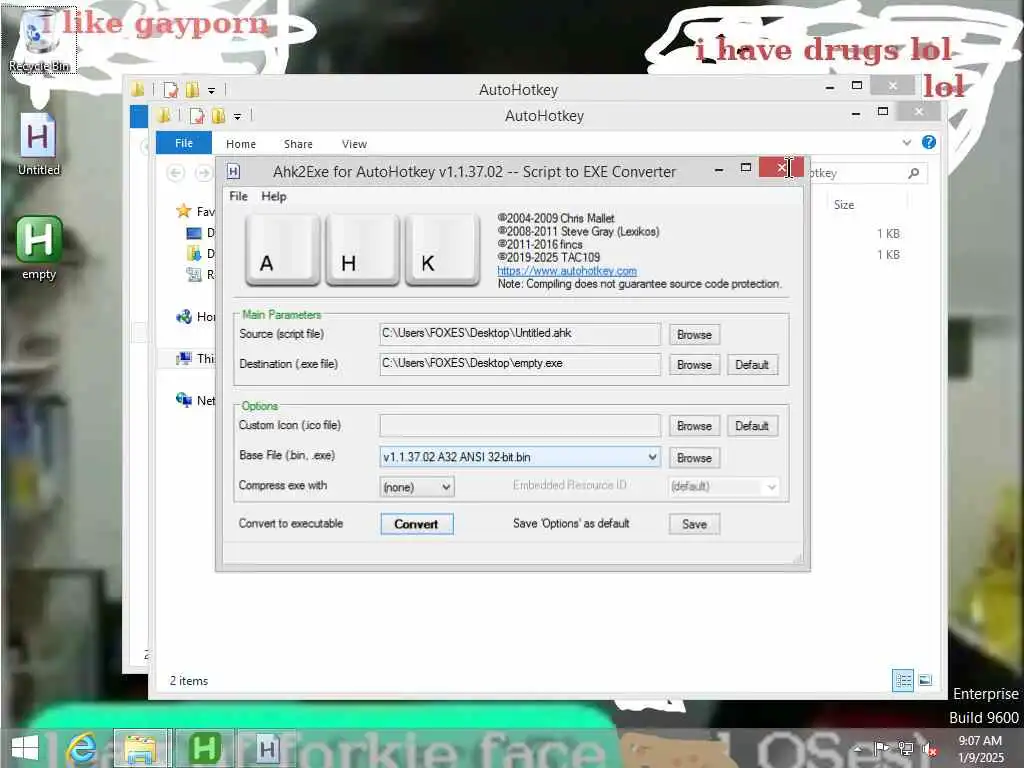Open Windows Start button

pyautogui.click(x=25, y=748)
